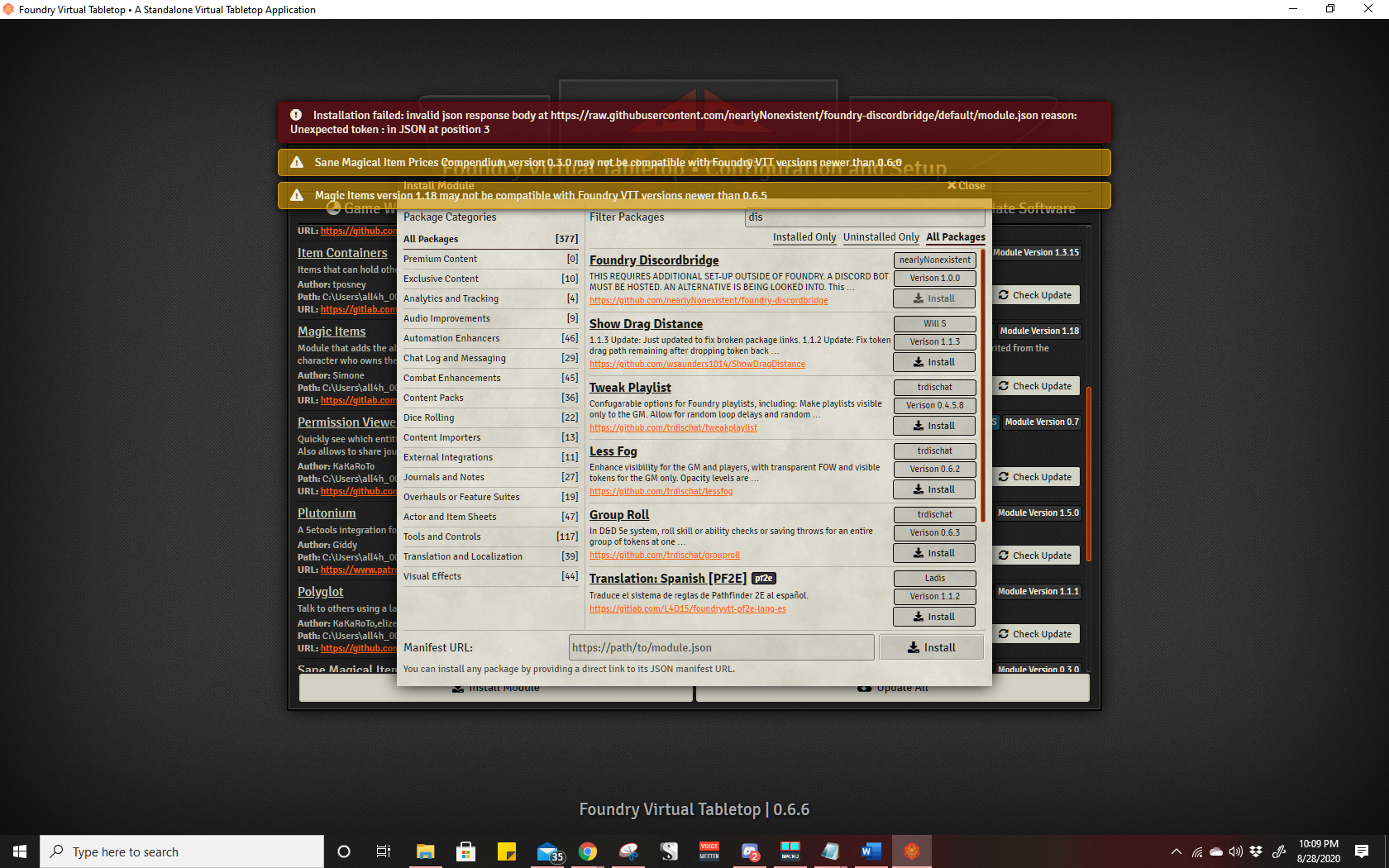The width and height of the screenshot is (1389, 868).
Task: Click the Install icon for Foundry Discordbridge
Action: [934, 298]
